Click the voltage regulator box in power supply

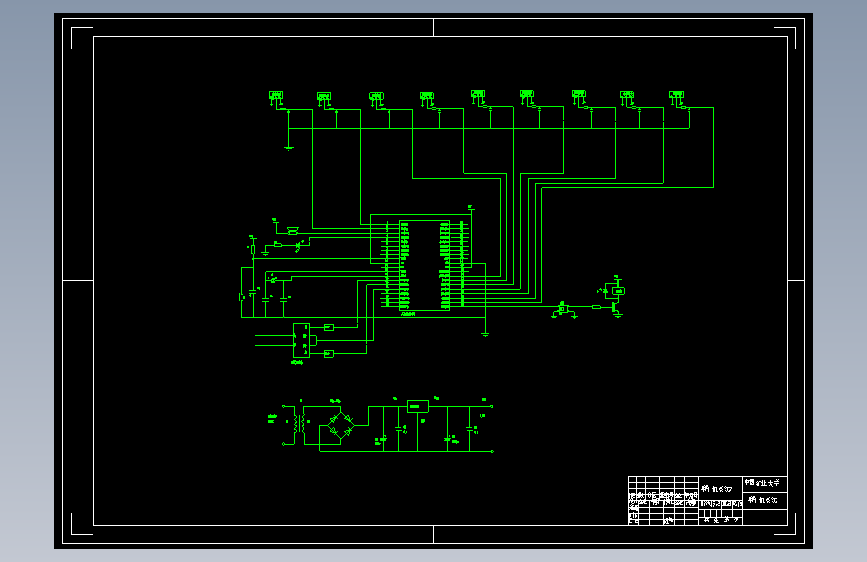point(417,407)
